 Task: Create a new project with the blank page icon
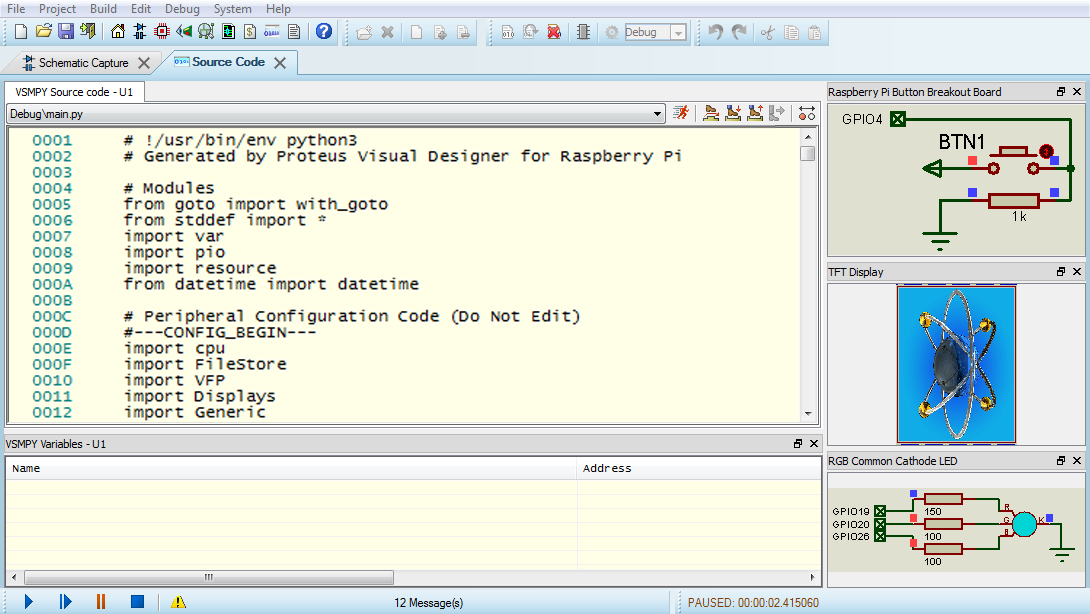[x=19, y=31]
